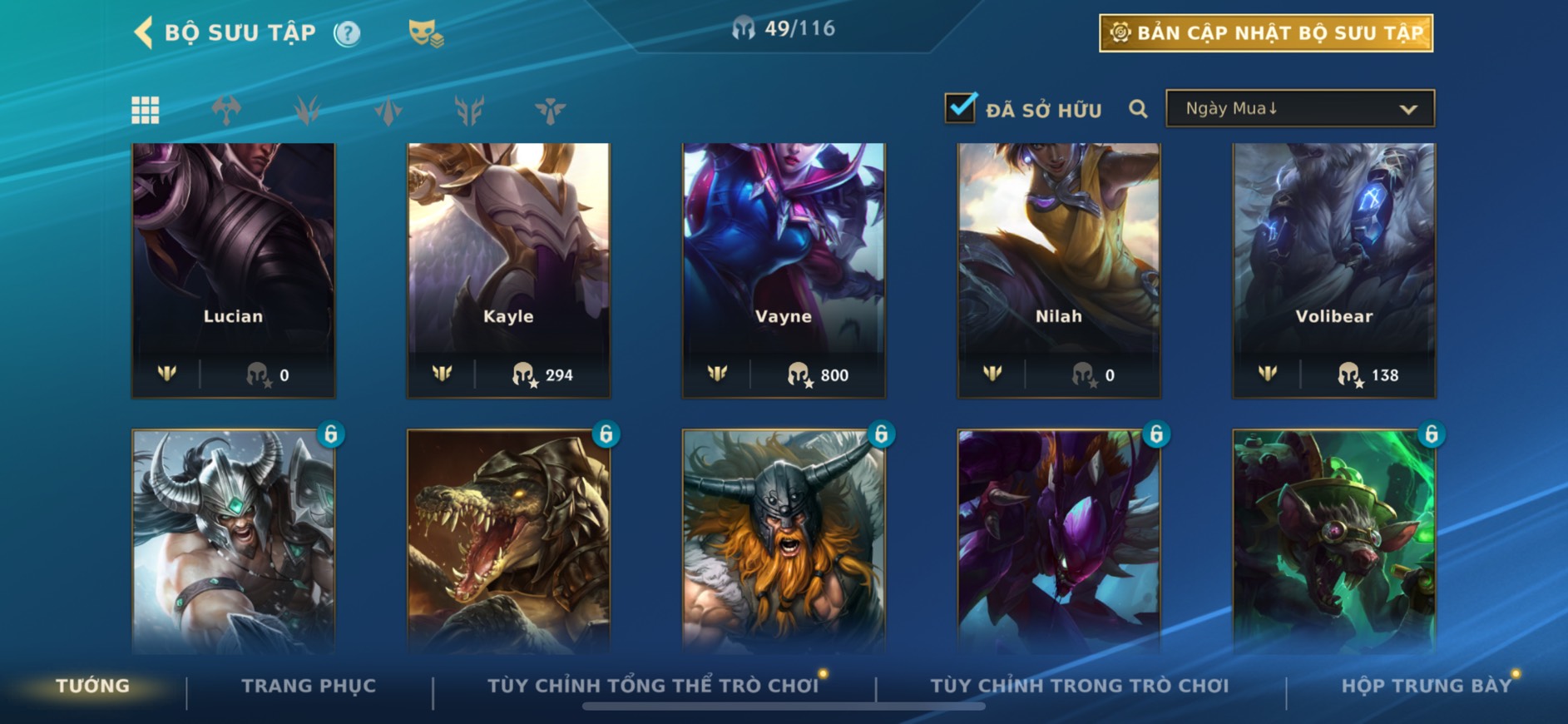The height and width of the screenshot is (724, 1568).
Task: Click Vayne's mastery points helmet icon
Action: 799,375
